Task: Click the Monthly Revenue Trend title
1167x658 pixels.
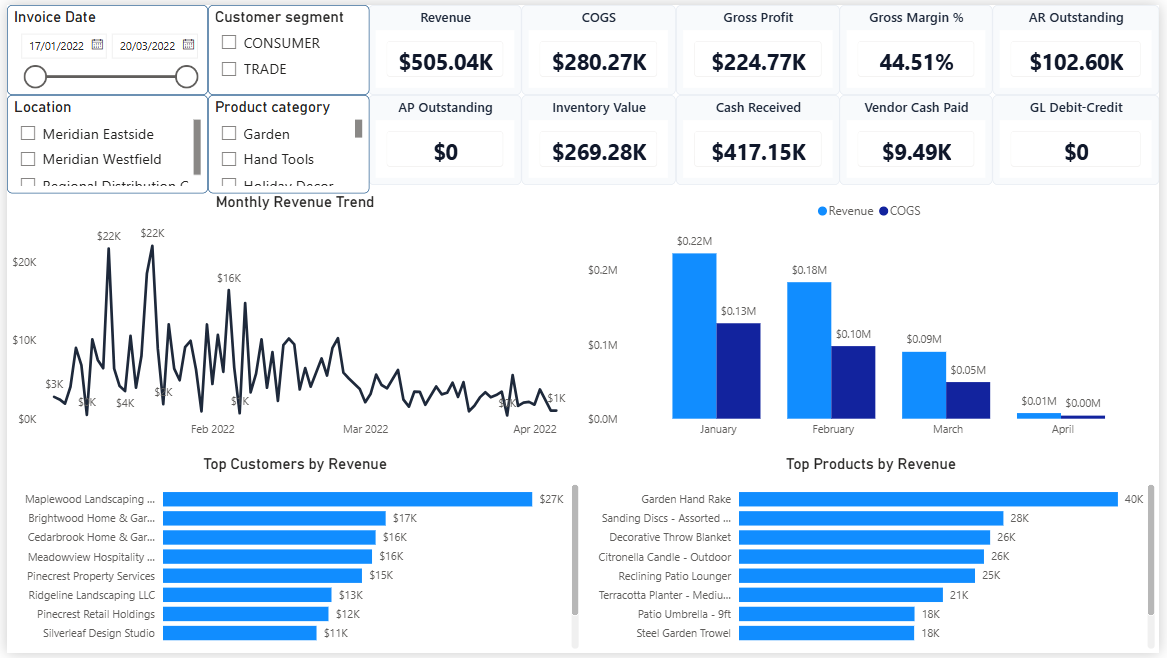Action: point(295,202)
